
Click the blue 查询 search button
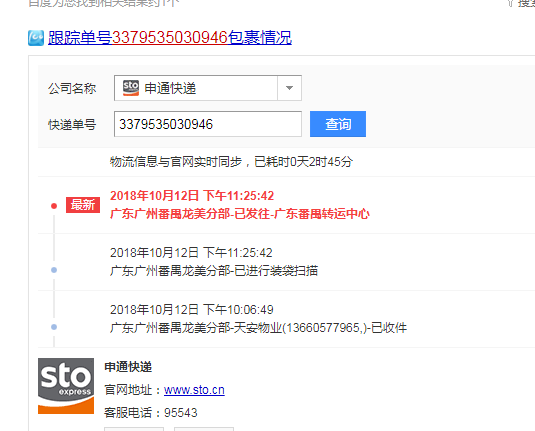point(338,124)
